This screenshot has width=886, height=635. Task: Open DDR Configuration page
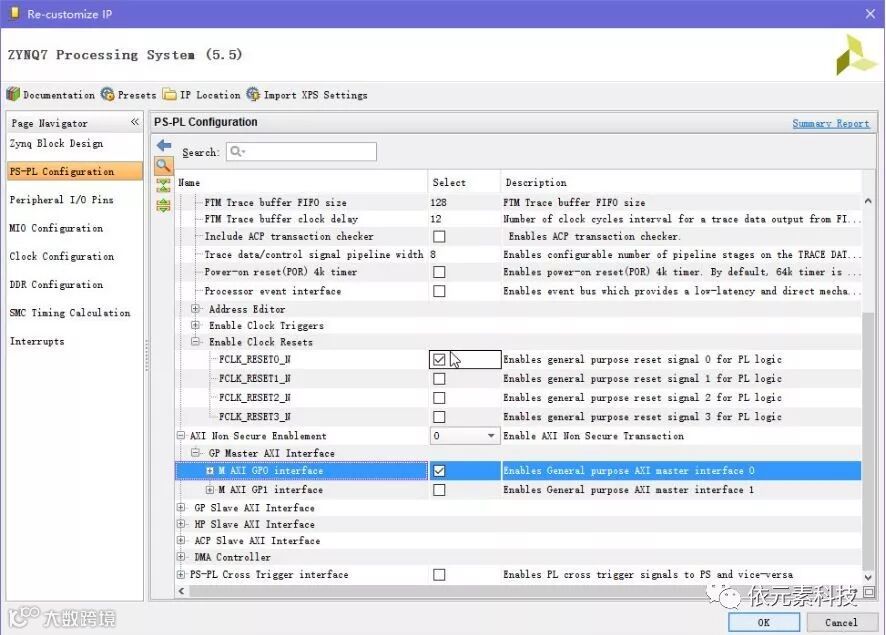coord(56,285)
